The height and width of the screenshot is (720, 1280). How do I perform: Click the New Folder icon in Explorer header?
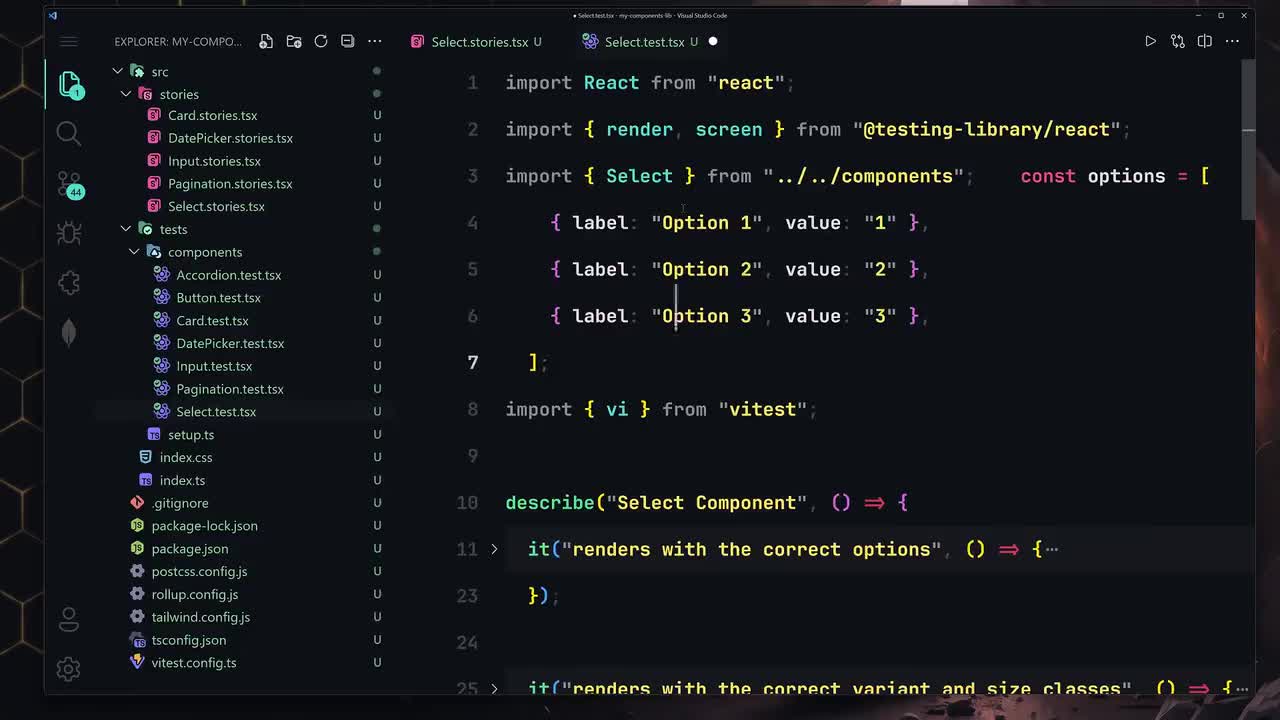(x=294, y=41)
